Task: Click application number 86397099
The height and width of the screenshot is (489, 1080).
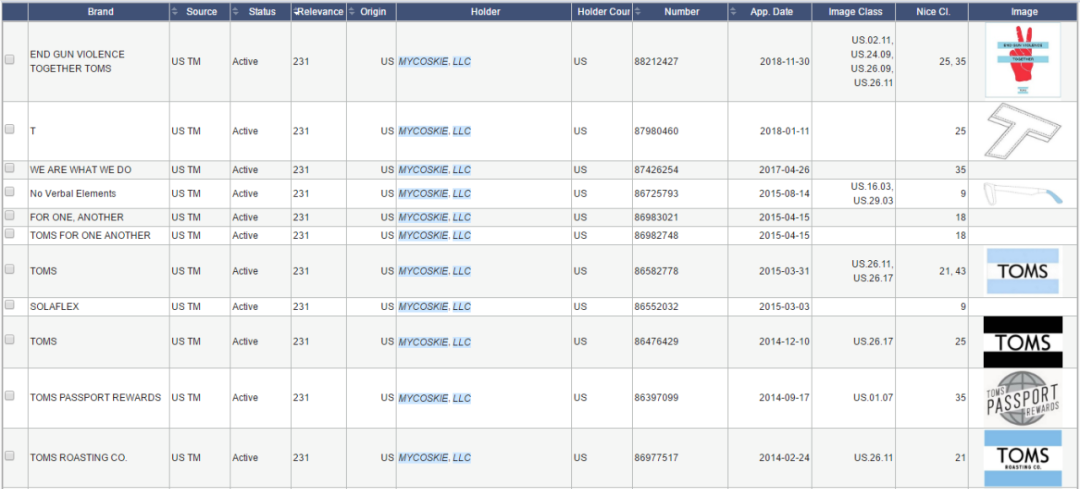Action: coord(656,397)
